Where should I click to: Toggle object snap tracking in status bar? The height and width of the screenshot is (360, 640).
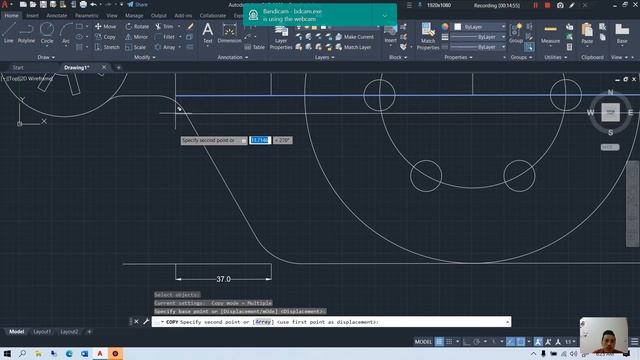pyautogui.click(x=511, y=342)
